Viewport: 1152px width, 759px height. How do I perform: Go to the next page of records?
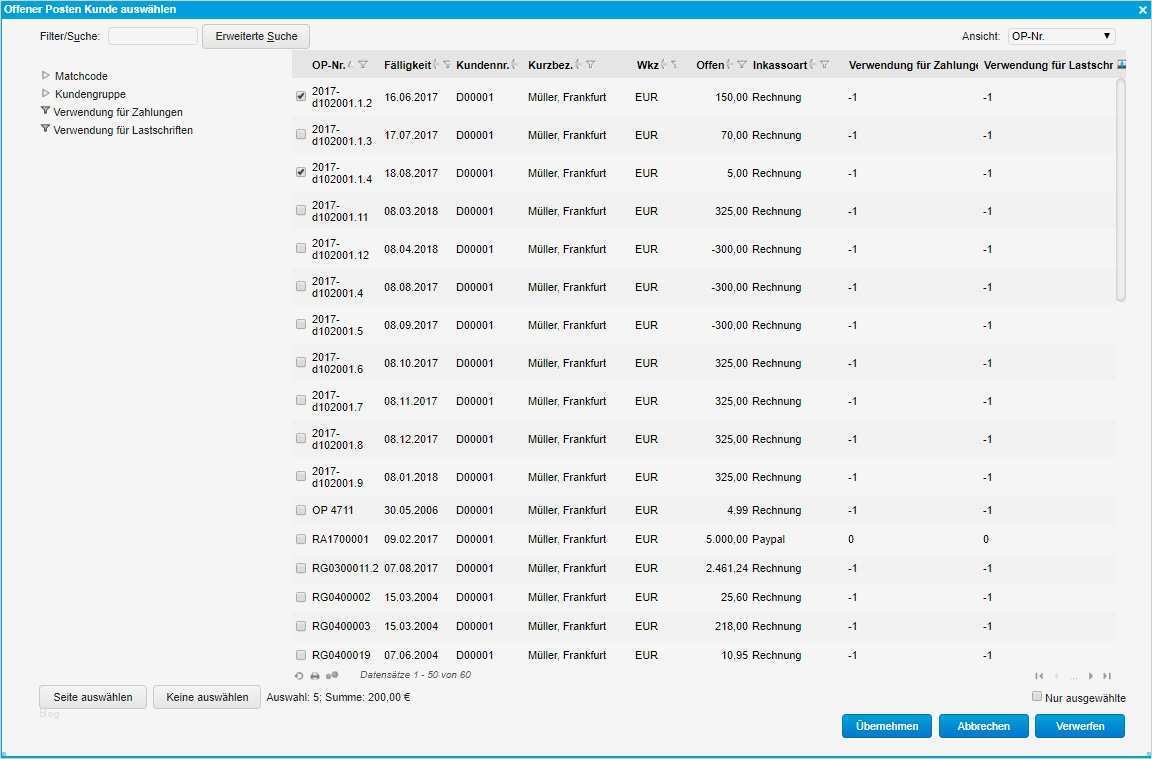(1091, 676)
